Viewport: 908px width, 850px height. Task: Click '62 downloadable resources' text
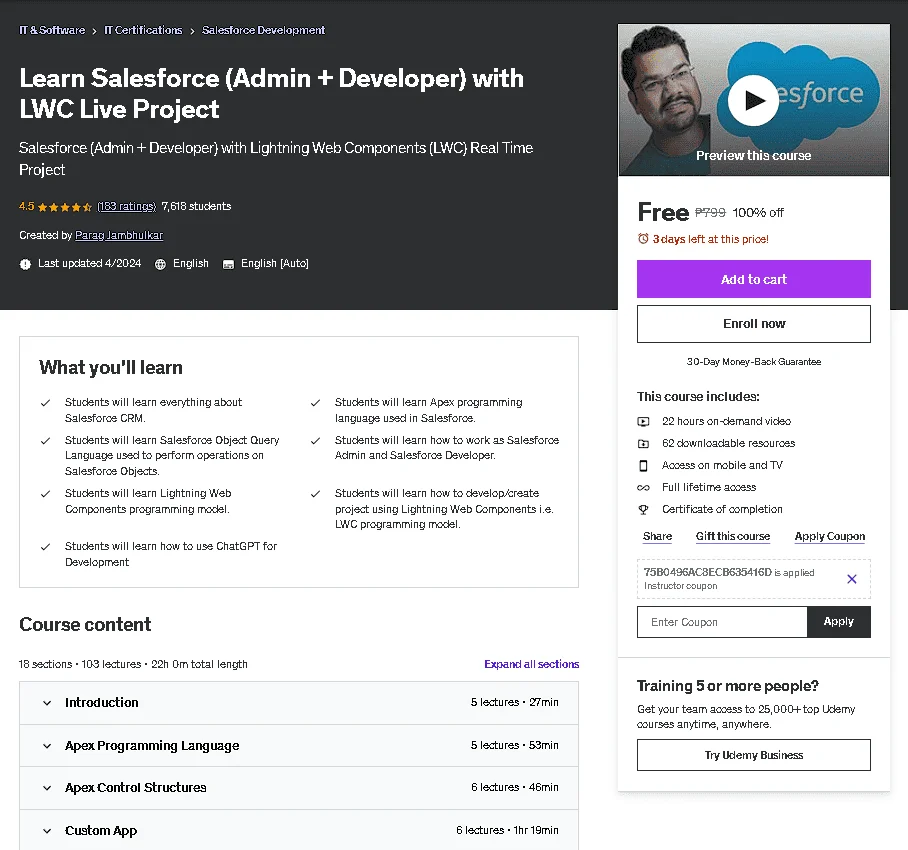click(728, 444)
